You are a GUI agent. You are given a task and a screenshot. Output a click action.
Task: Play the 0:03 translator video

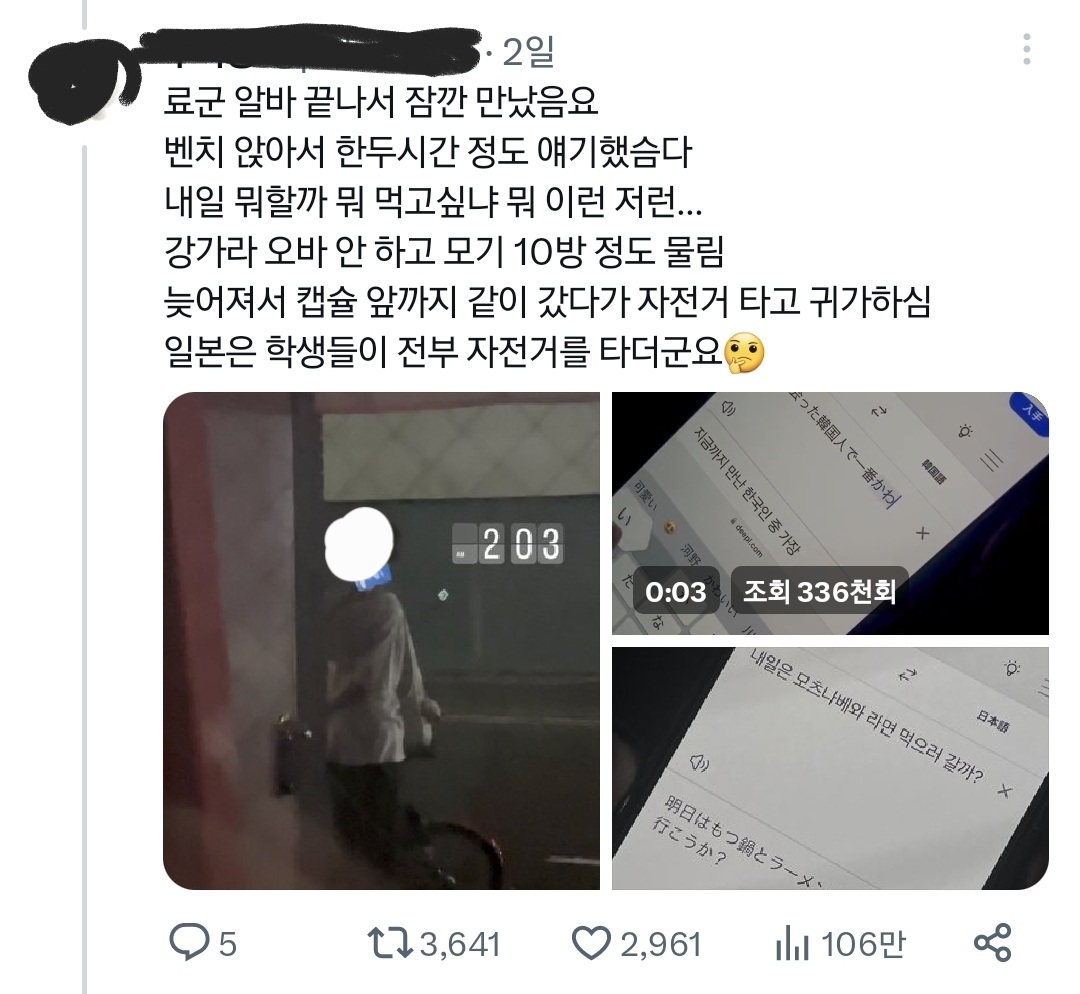[830, 513]
